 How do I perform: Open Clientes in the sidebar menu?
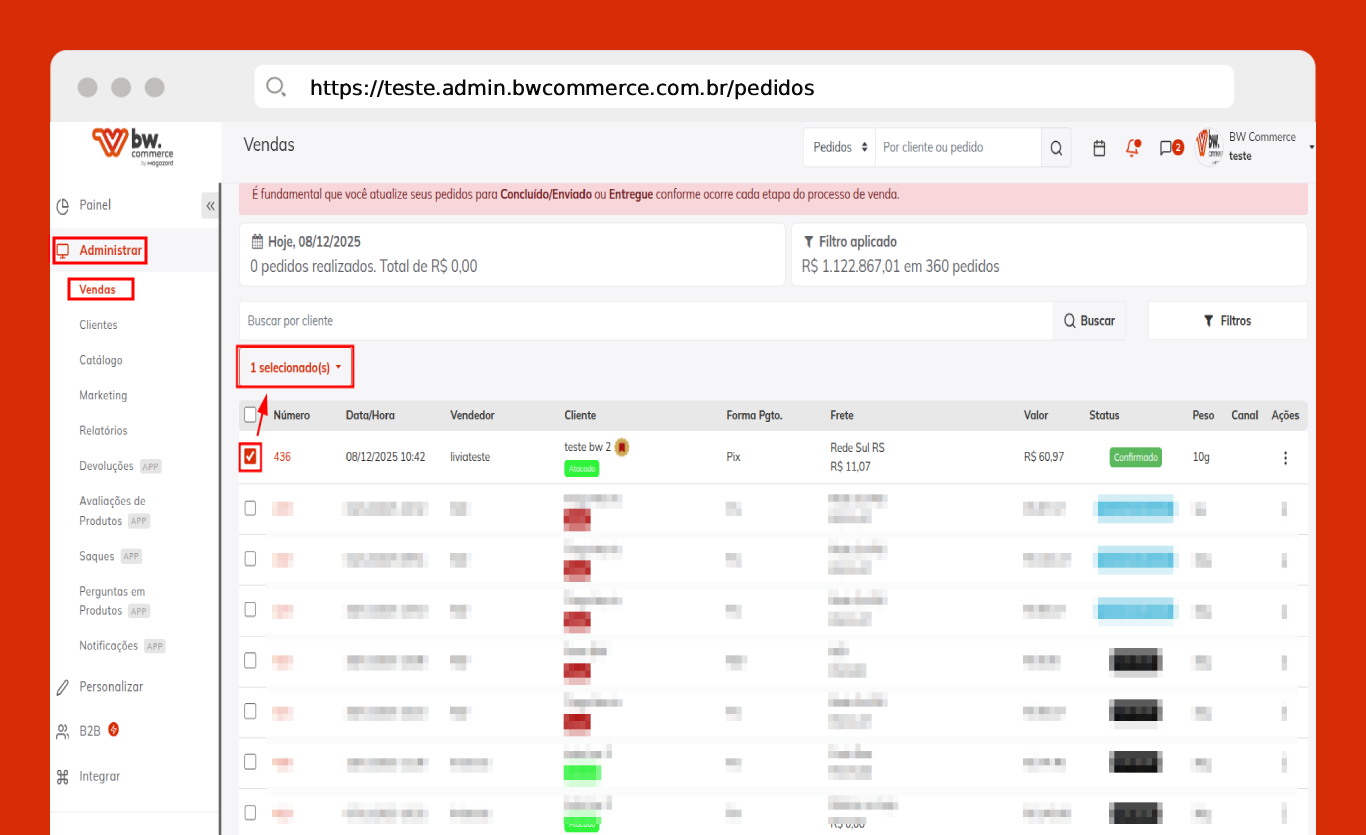(98, 325)
